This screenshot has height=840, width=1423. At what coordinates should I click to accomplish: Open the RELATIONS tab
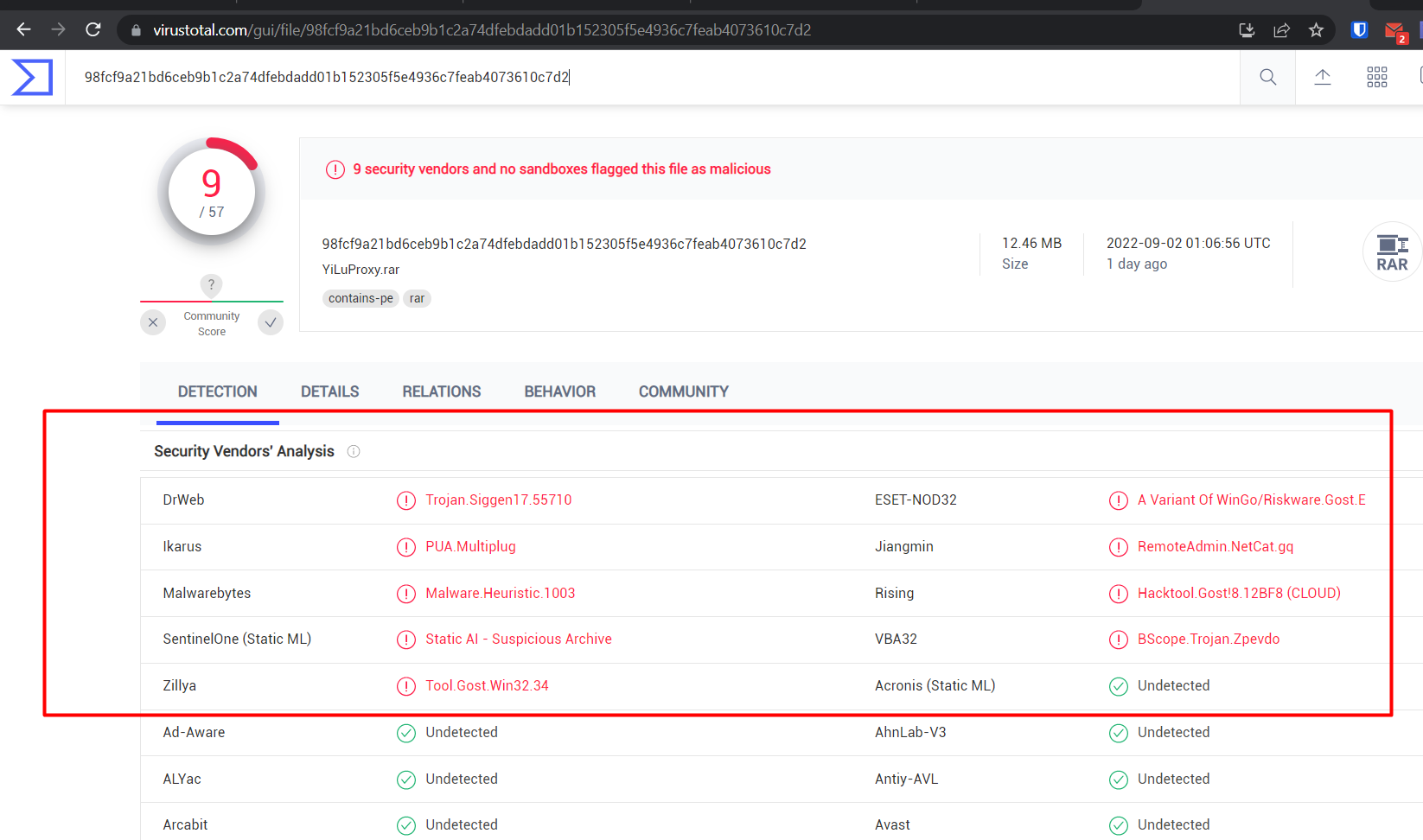coord(442,391)
